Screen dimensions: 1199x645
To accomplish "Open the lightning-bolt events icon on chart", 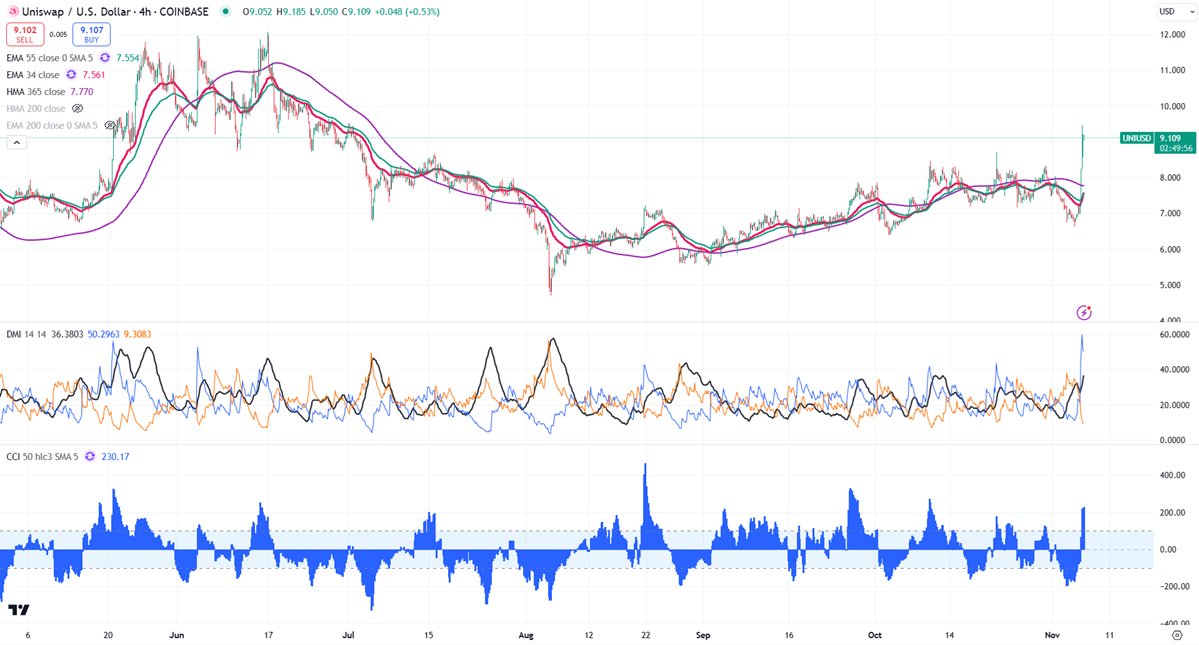I will (x=1084, y=312).
